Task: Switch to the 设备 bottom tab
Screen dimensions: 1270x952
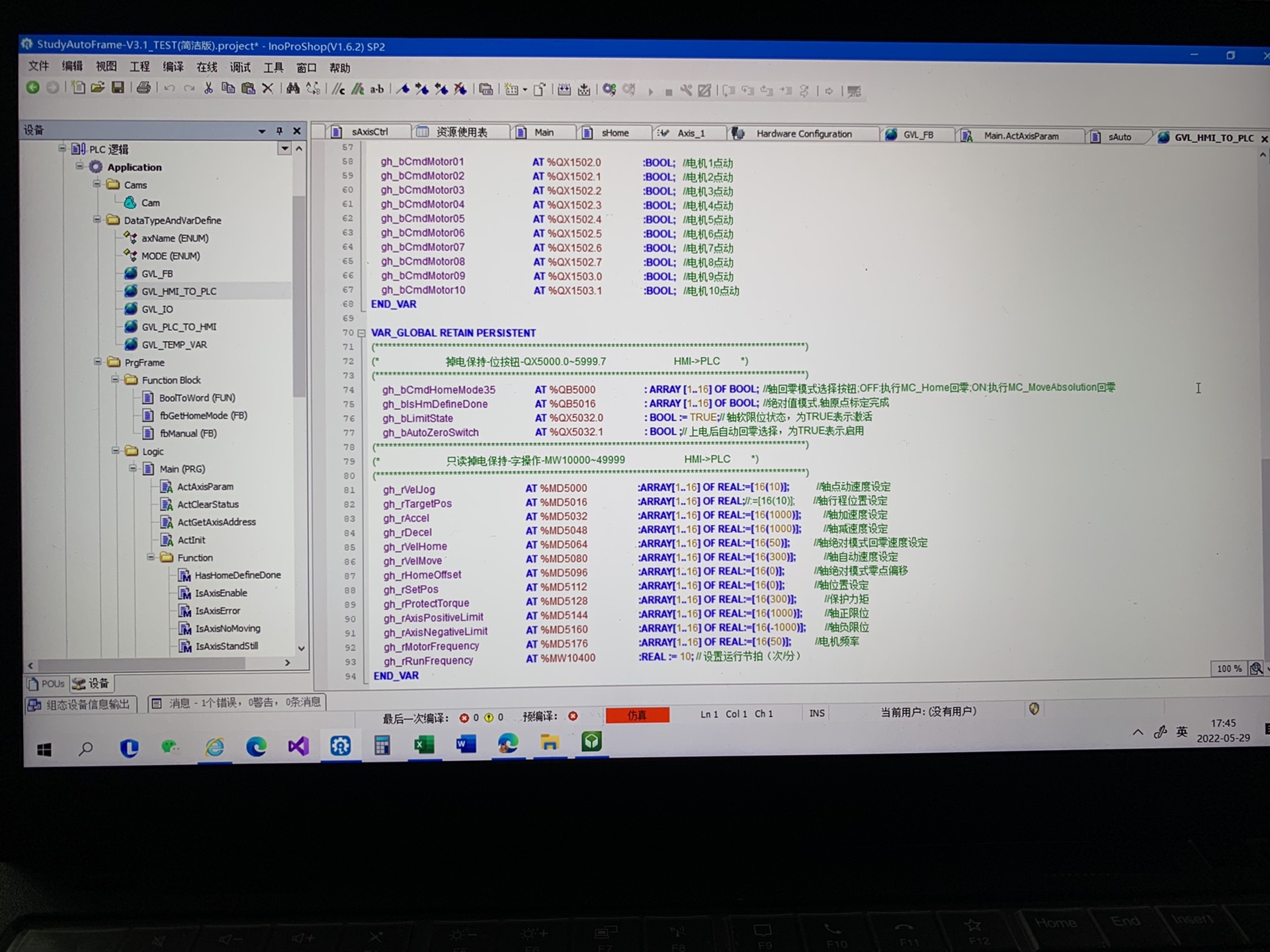Action: (91, 684)
